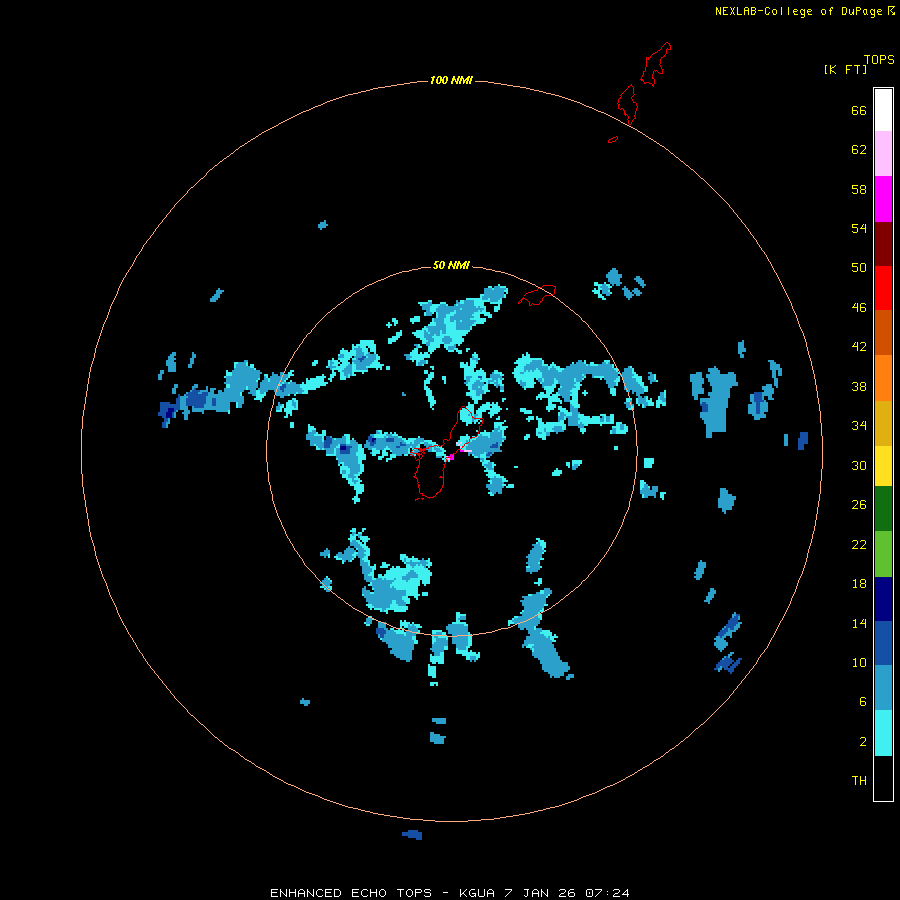The image size is (900, 900).
Task: Click the '2' legend value
Action: pyautogui.click(x=863, y=742)
